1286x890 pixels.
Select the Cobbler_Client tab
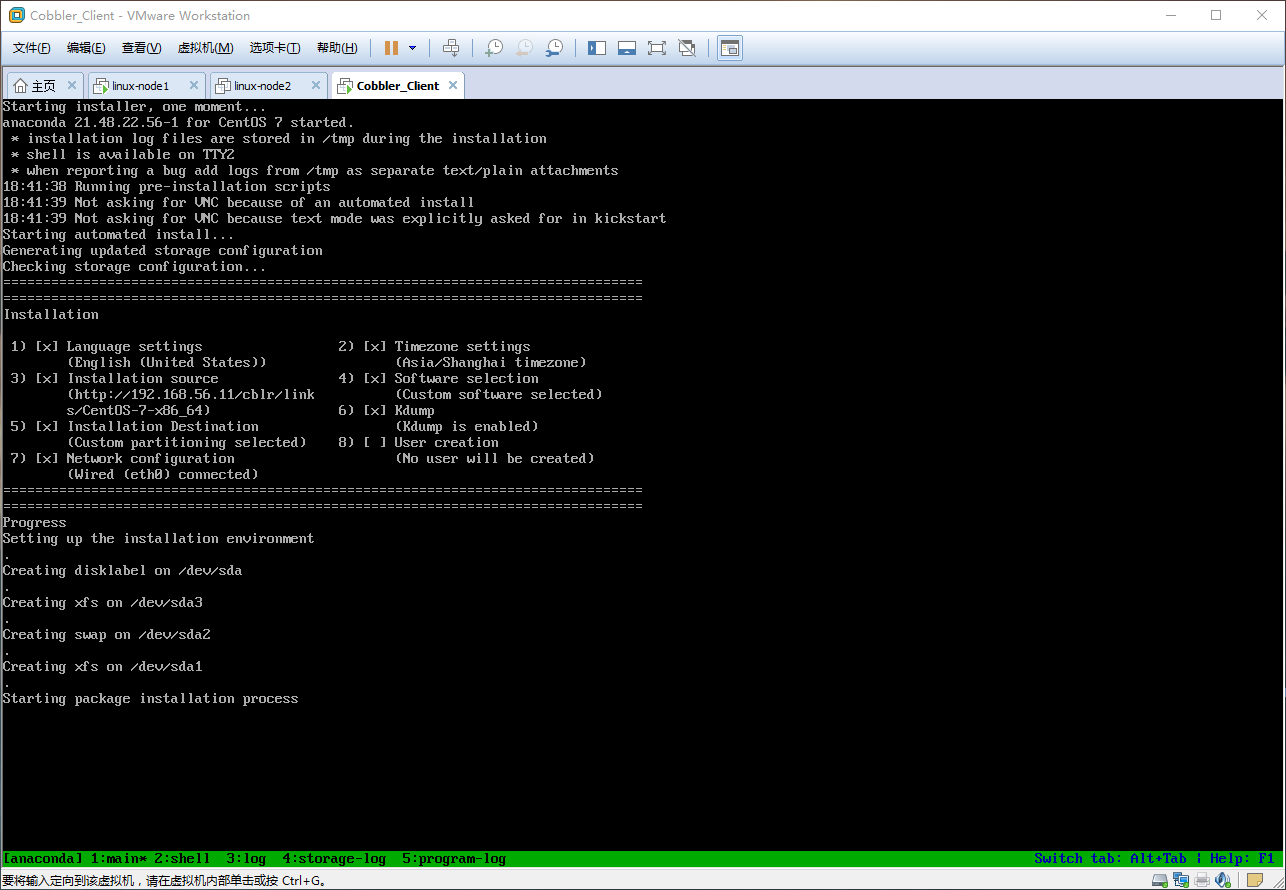pos(397,86)
